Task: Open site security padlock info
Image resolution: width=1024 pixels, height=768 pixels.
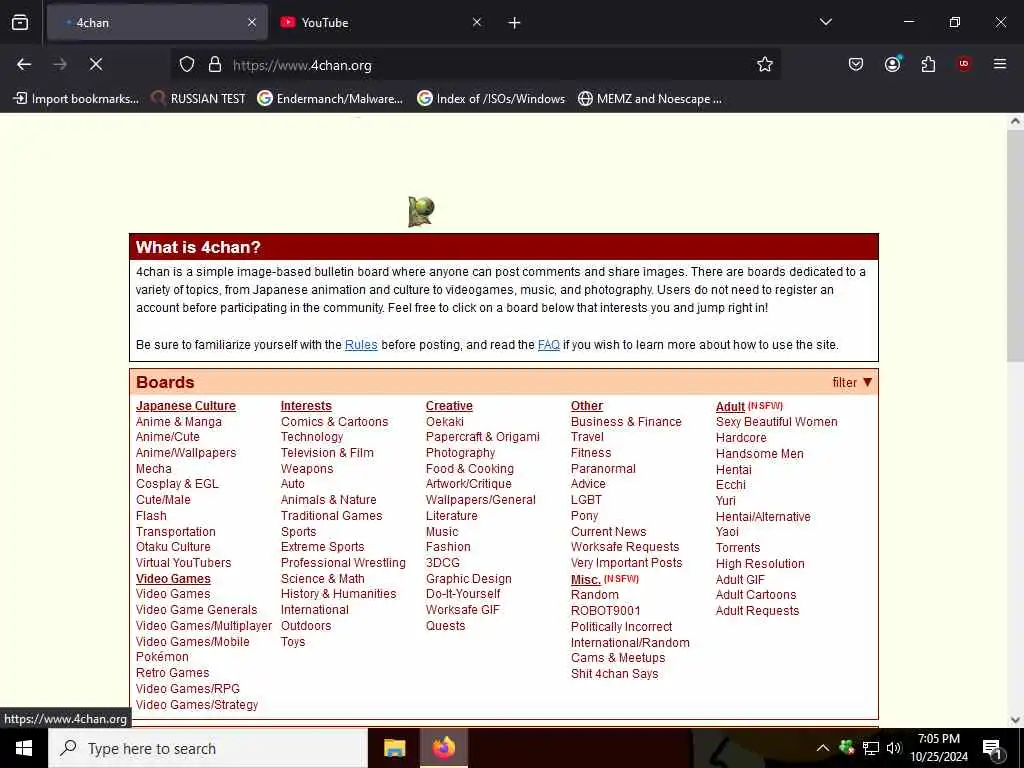Action: [215, 65]
